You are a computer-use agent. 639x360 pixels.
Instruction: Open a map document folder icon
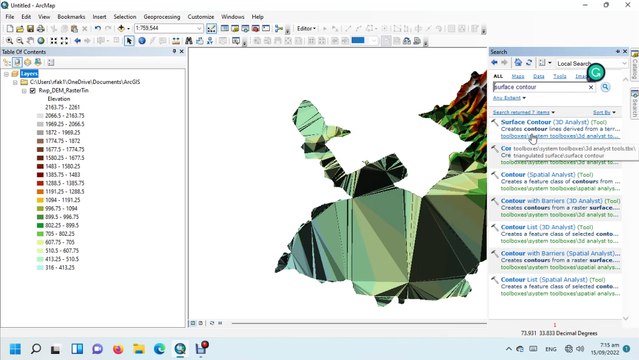point(20,29)
